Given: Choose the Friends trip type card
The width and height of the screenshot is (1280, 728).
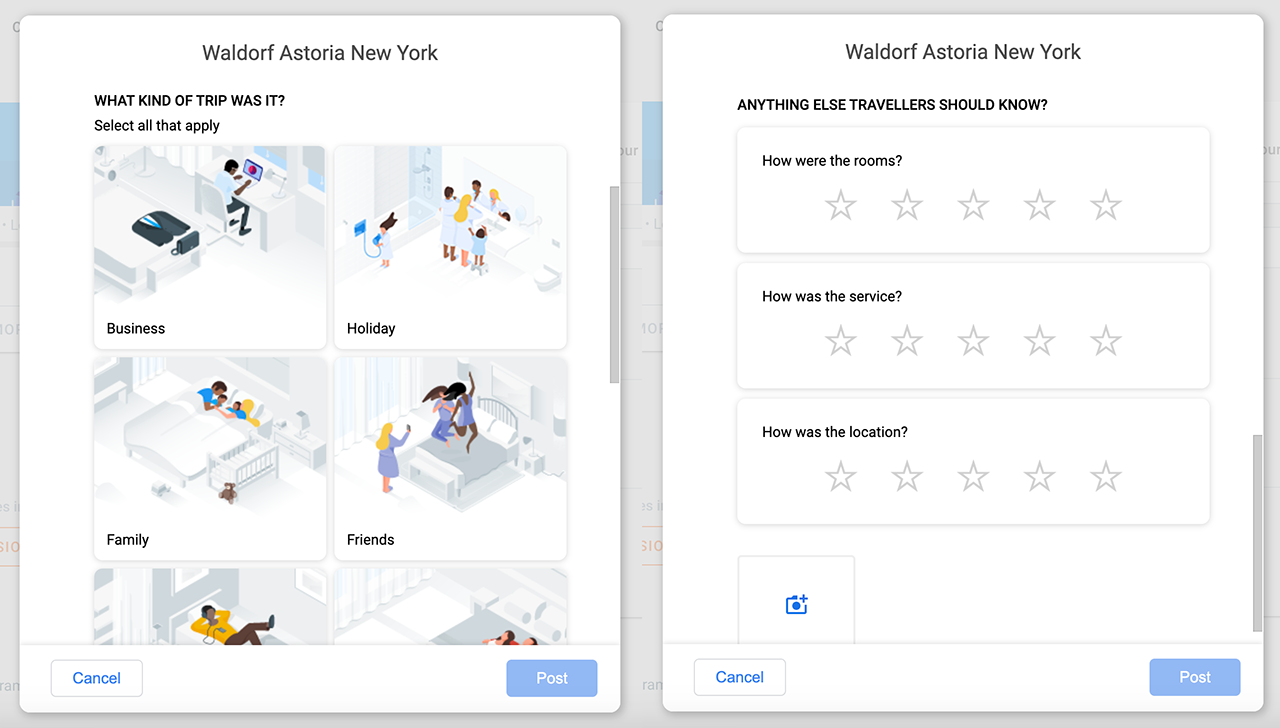Looking at the screenshot, I should point(450,459).
